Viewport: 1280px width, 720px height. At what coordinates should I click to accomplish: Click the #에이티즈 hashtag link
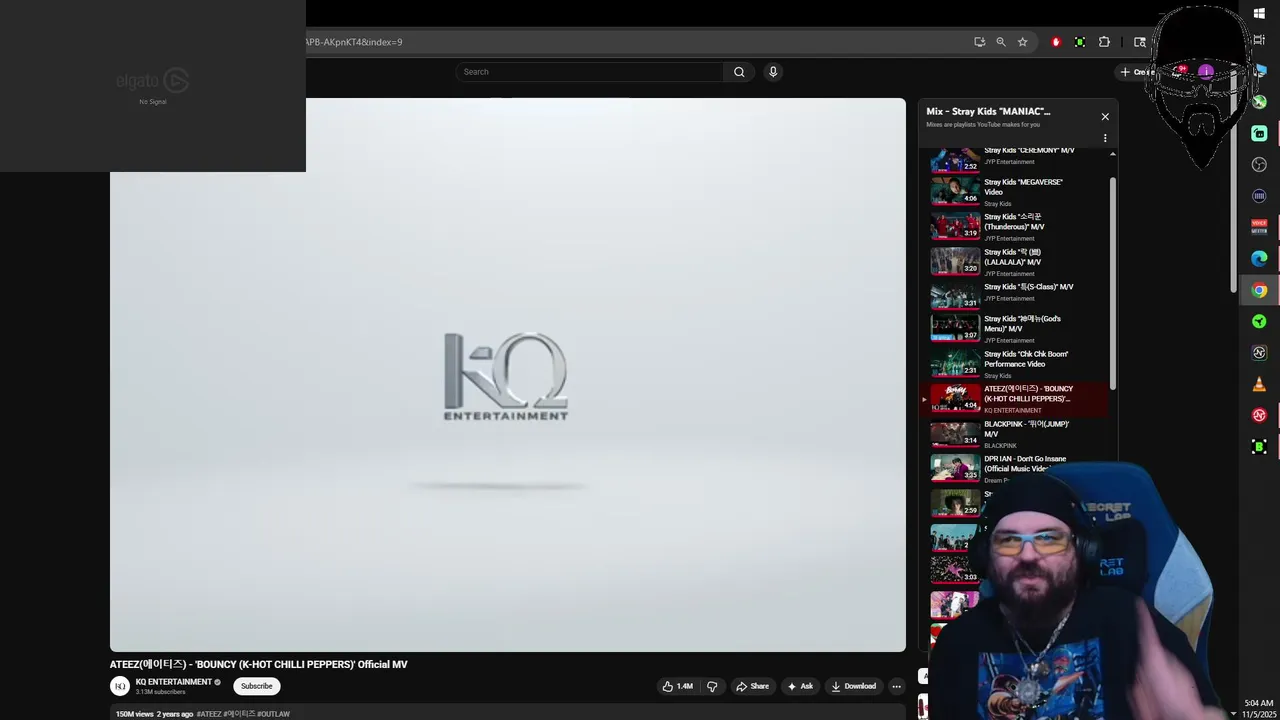239,714
